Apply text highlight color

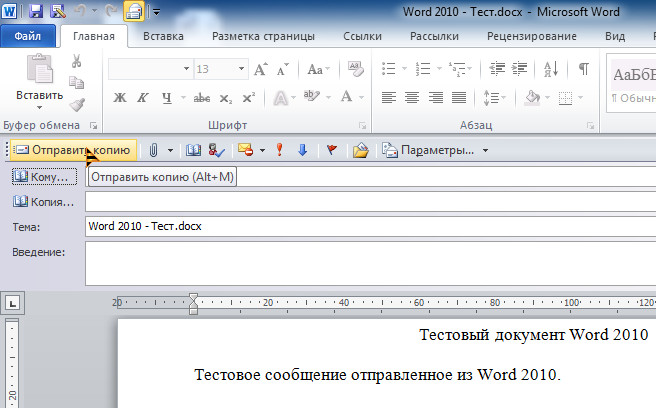point(312,98)
